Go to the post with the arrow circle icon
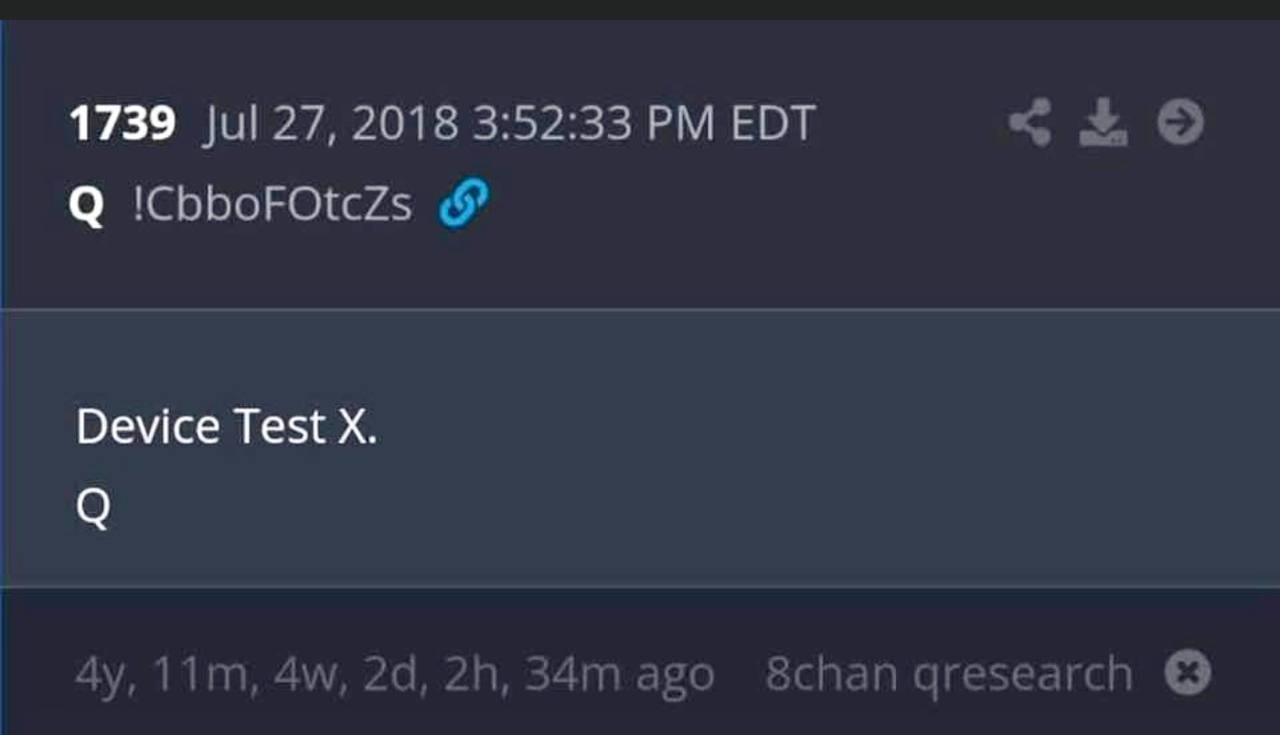This screenshot has width=1280, height=735. pyautogui.click(x=1180, y=123)
